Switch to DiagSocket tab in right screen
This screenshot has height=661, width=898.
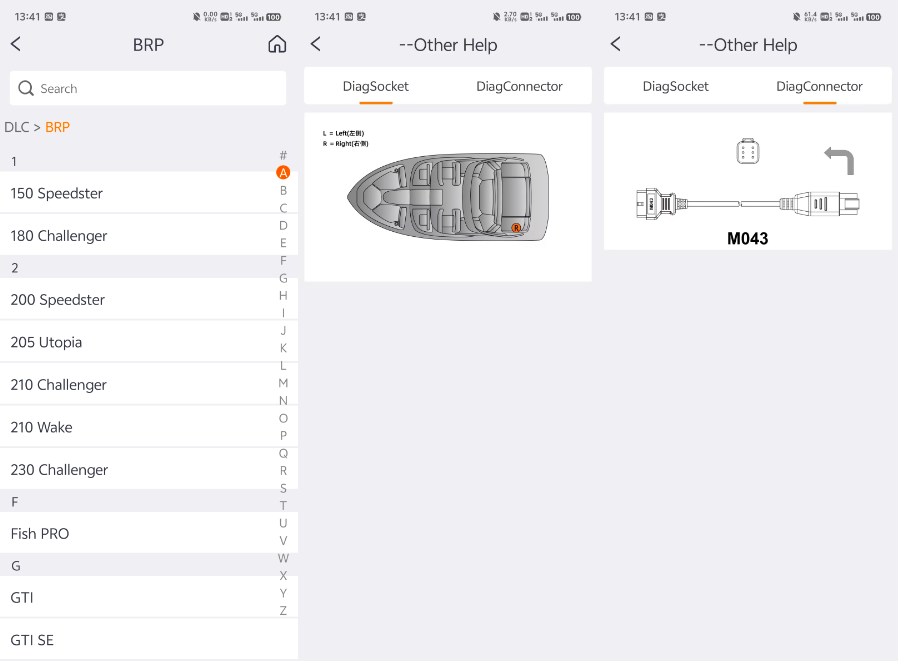[676, 86]
